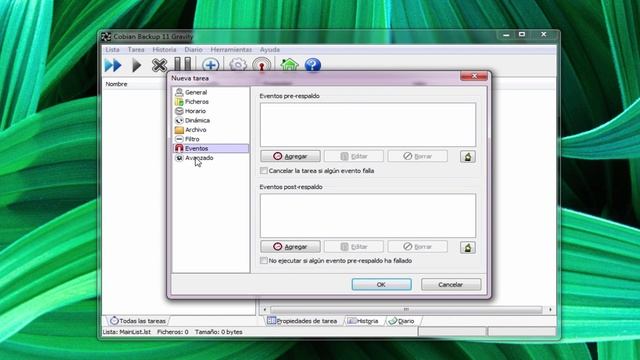Click horizontal scrollbar in main window
Screen dimensions: 640x360
tap(406, 310)
